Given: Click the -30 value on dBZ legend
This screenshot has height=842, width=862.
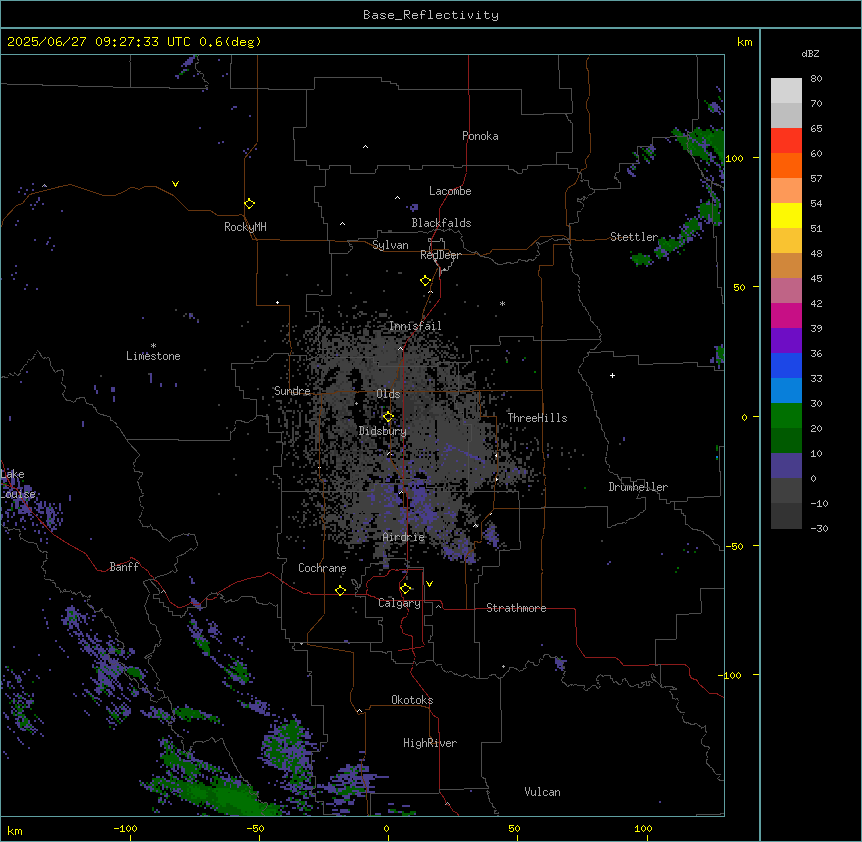Looking at the screenshot, I should tap(819, 528).
